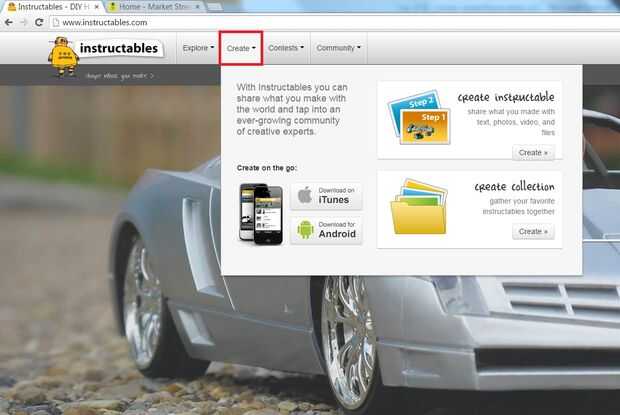Click the 'Create on the go:' label

point(267,168)
